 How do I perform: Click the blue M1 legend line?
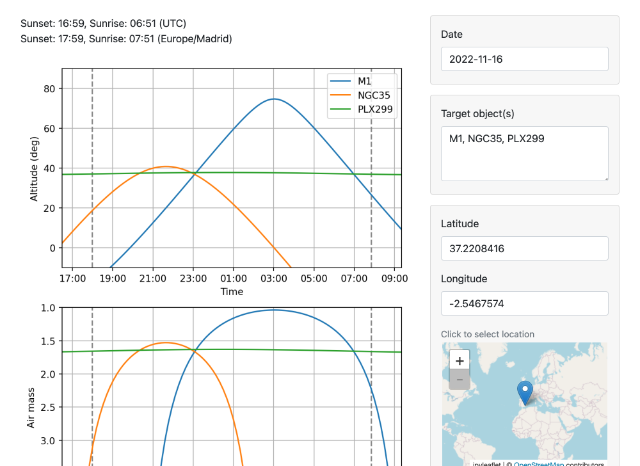pyautogui.click(x=341, y=80)
